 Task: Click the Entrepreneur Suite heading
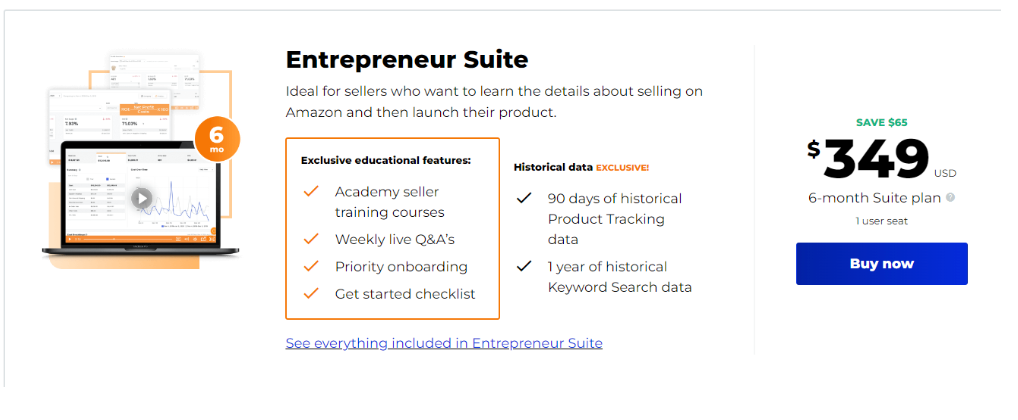point(407,60)
